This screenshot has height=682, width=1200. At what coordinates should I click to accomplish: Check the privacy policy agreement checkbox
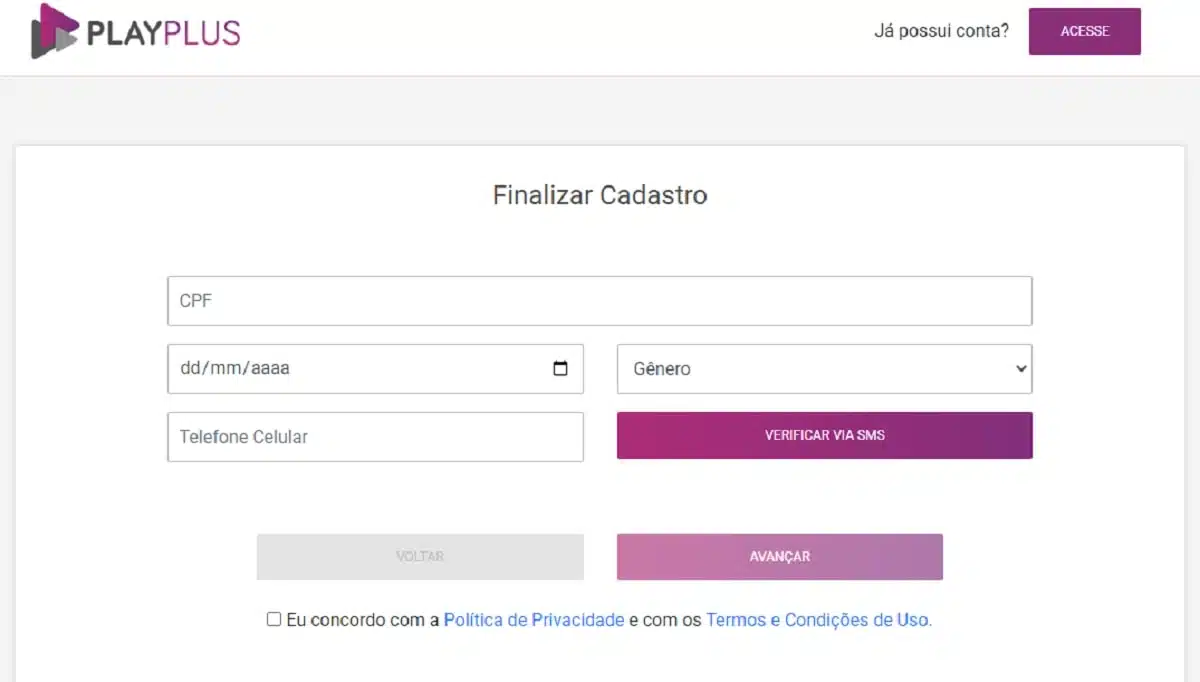click(x=272, y=619)
